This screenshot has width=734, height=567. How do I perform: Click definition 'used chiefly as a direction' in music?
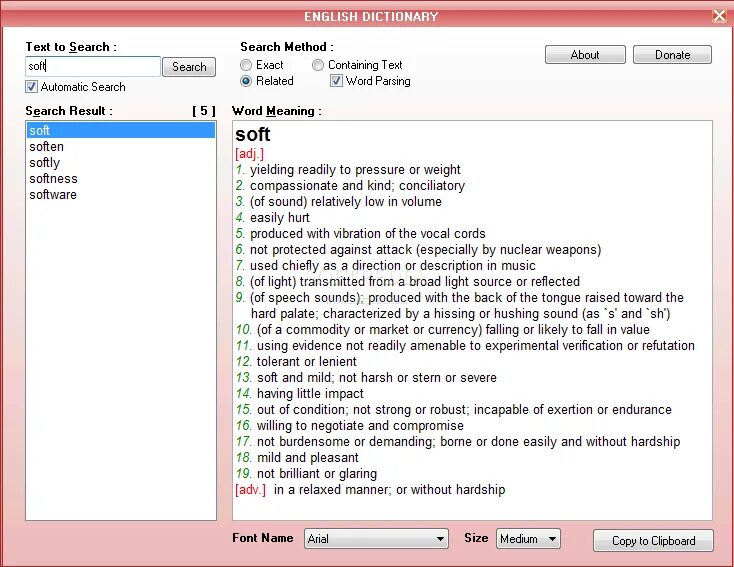[x=393, y=265]
